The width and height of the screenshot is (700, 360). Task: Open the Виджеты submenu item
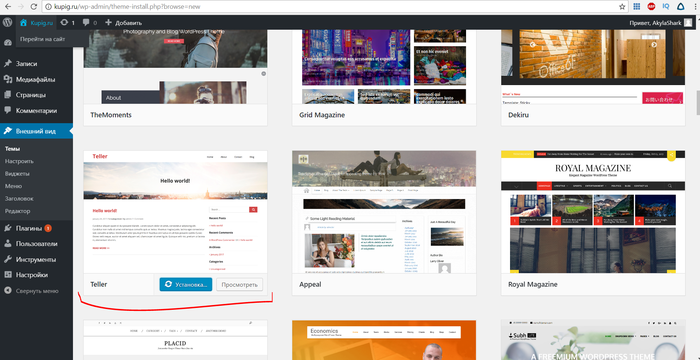coord(17,174)
